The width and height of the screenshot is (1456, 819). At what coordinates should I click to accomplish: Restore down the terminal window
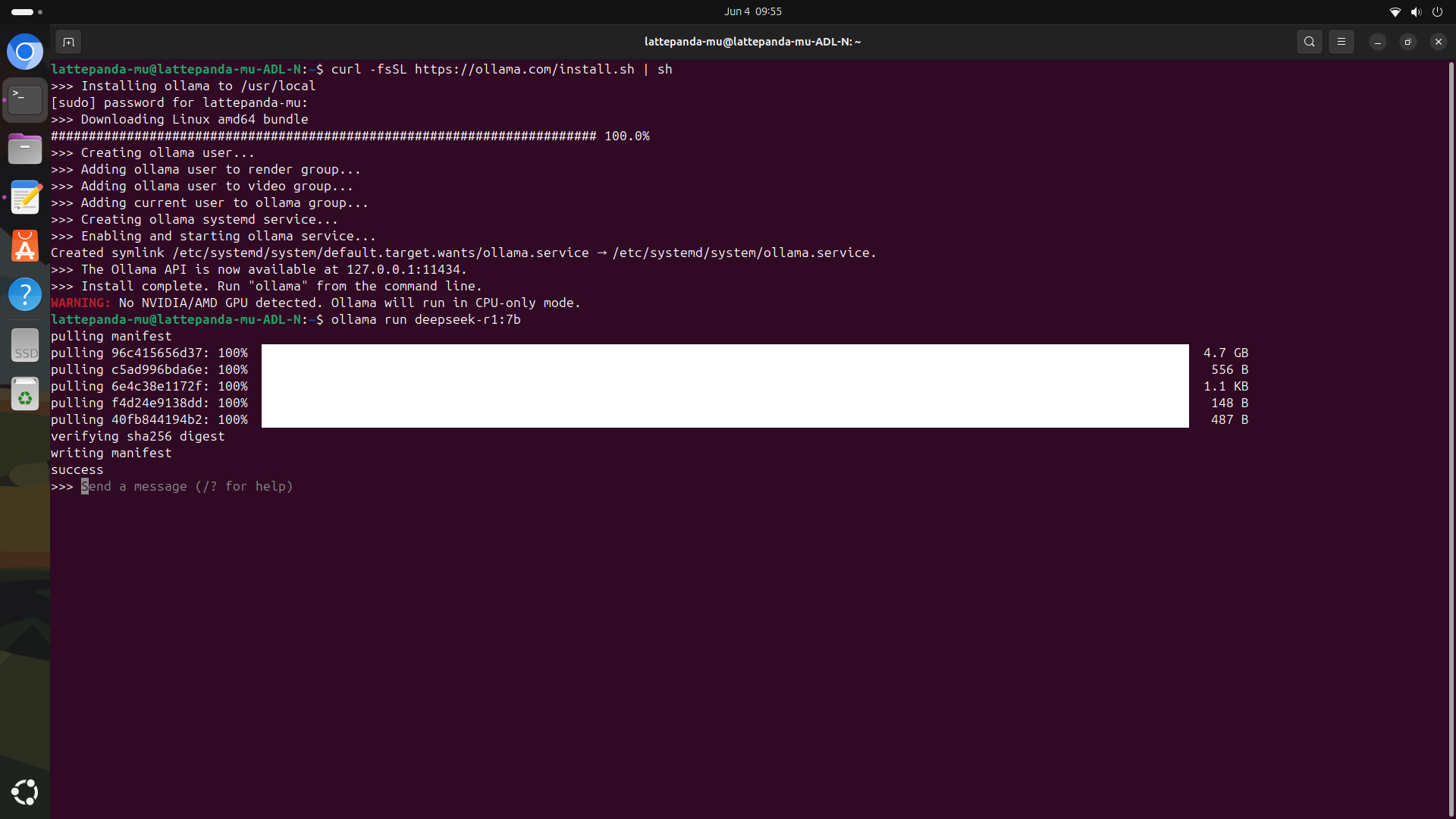pyautogui.click(x=1407, y=42)
